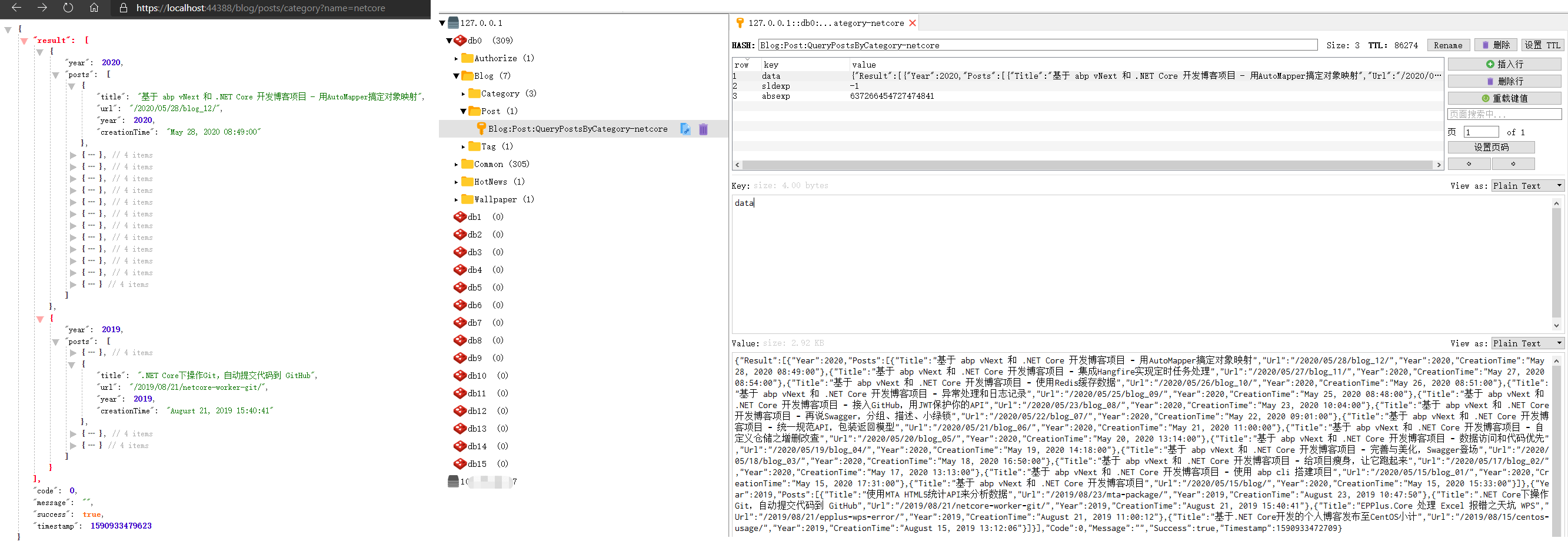Click the 重载键值 (reload value) button
The width and height of the screenshot is (1568, 548).
coord(1504,99)
